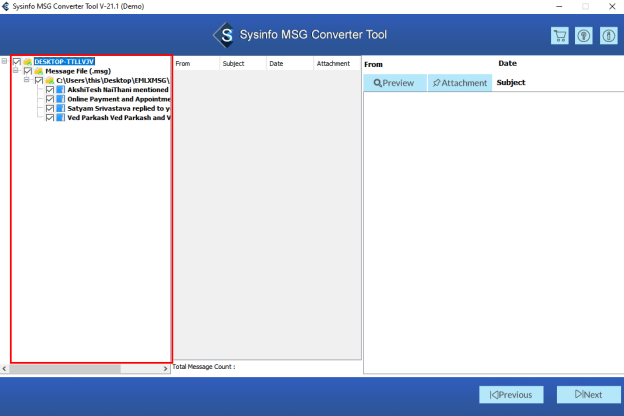Viewport: 624px width, 416px height.
Task: Click the tree horizontal scrollbar thumb
Action: click(x=65, y=369)
